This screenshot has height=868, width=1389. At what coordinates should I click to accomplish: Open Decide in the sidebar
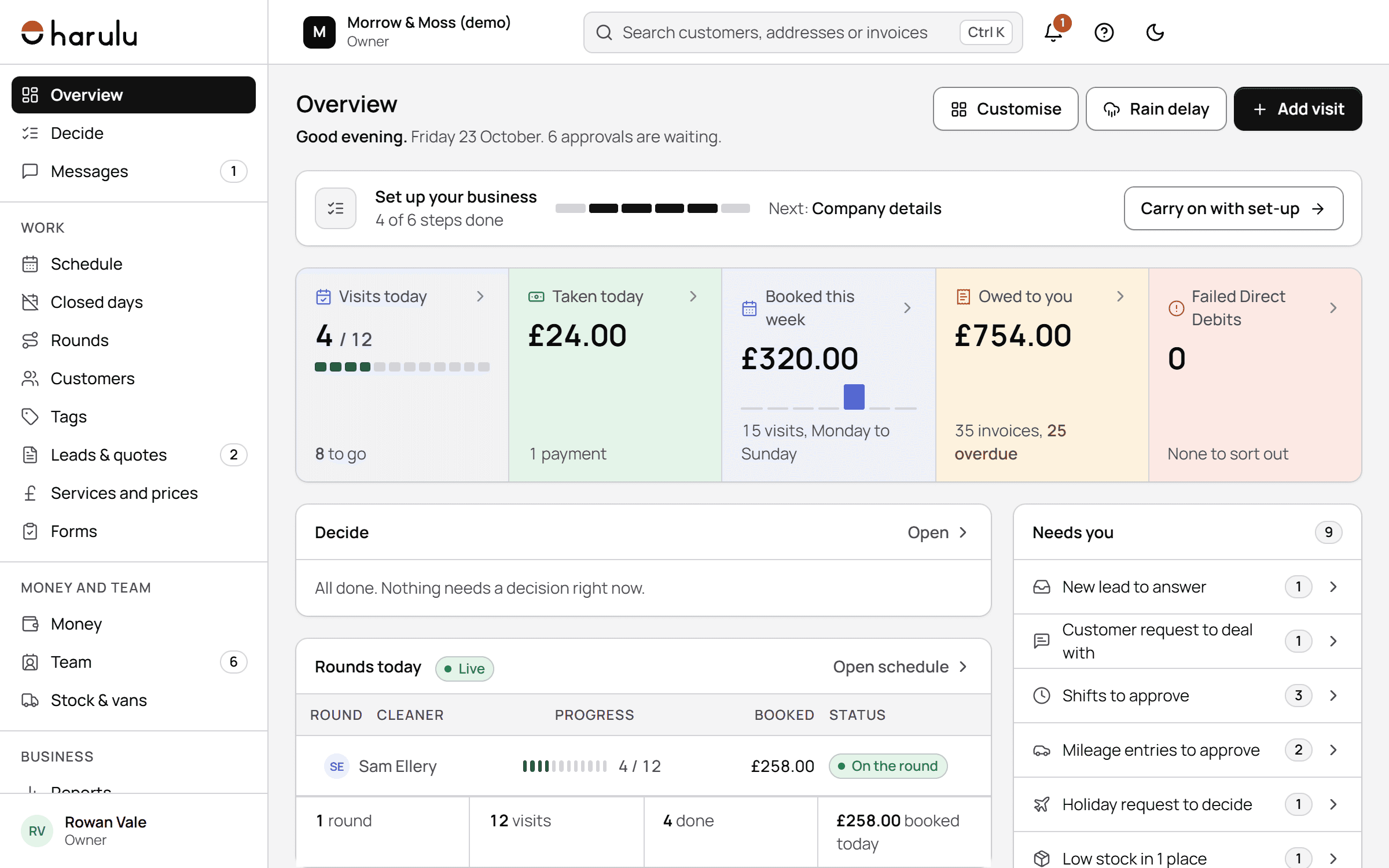pyautogui.click(x=134, y=133)
